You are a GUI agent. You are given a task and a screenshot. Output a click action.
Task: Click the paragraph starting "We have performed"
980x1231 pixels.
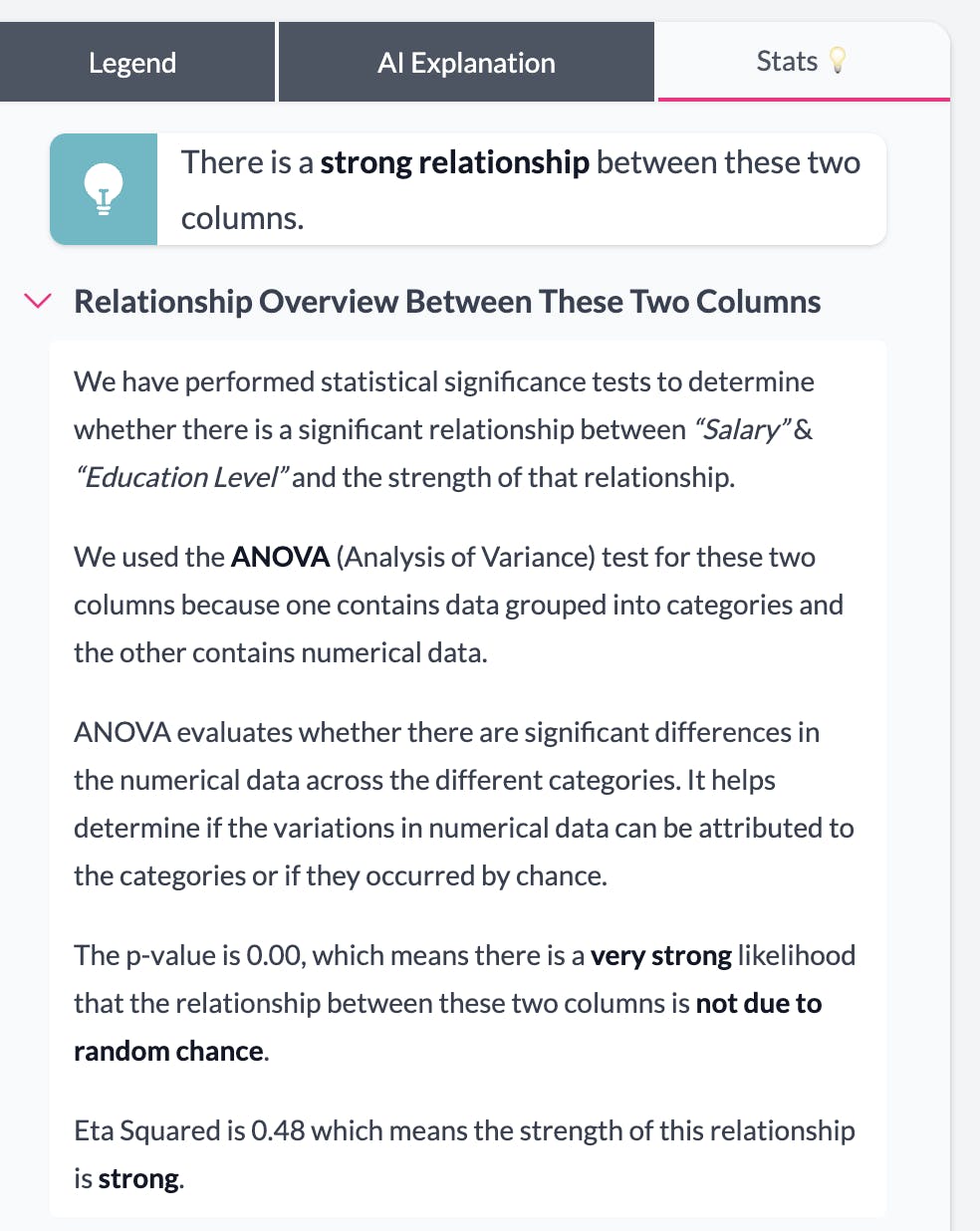[443, 429]
